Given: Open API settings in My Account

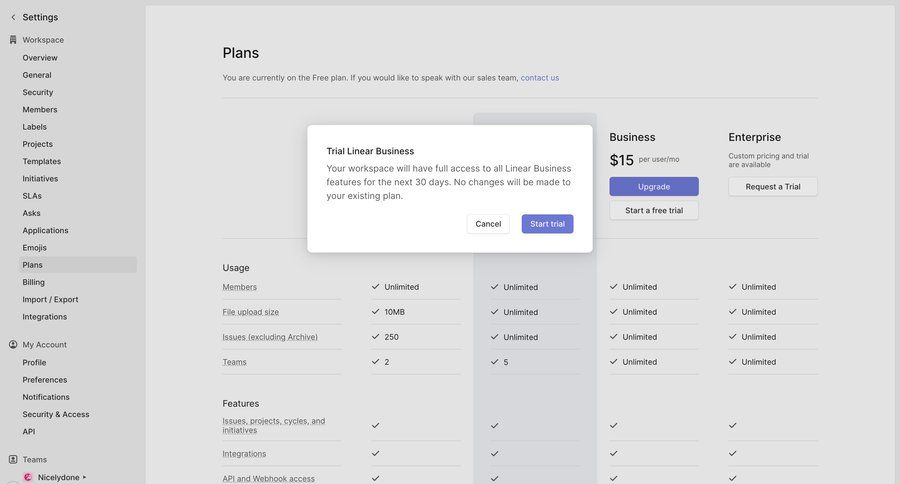Looking at the screenshot, I should [x=29, y=431].
